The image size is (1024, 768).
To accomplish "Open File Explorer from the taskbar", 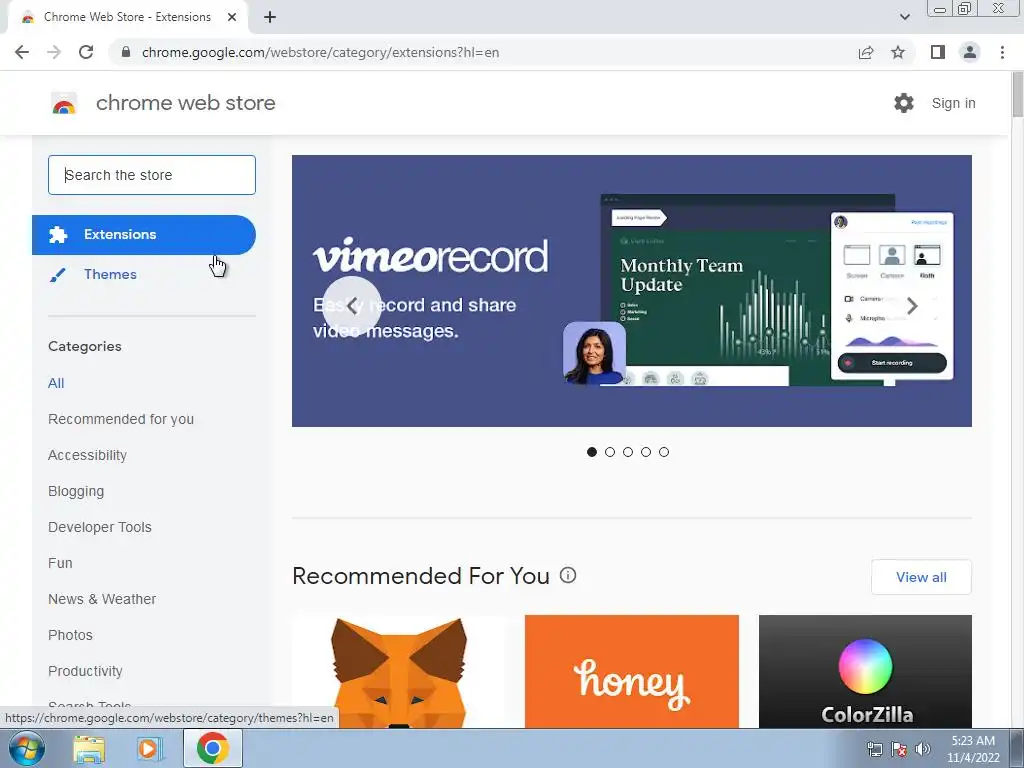I will point(89,749).
